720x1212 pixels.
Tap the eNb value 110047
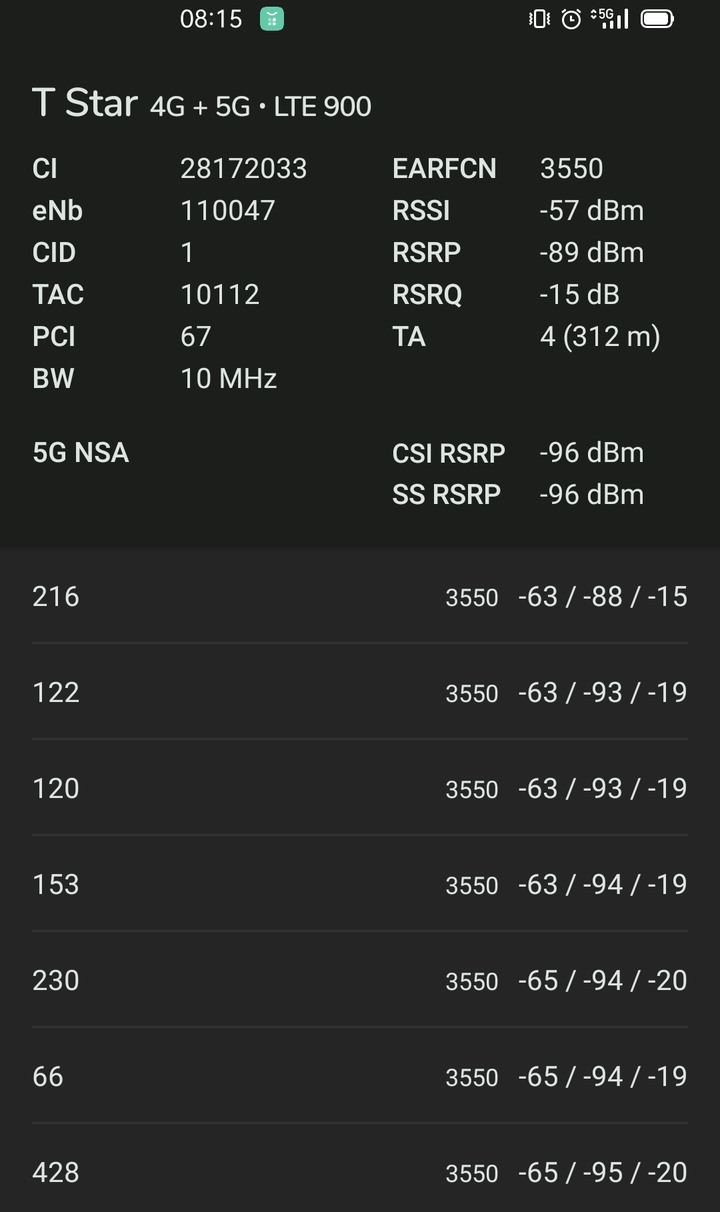[x=227, y=211]
